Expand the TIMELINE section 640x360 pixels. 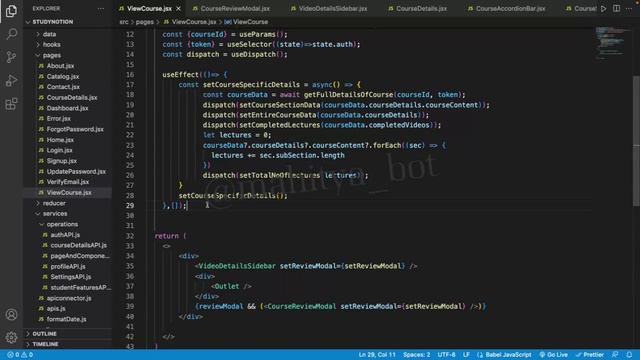[x=45, y=344]
